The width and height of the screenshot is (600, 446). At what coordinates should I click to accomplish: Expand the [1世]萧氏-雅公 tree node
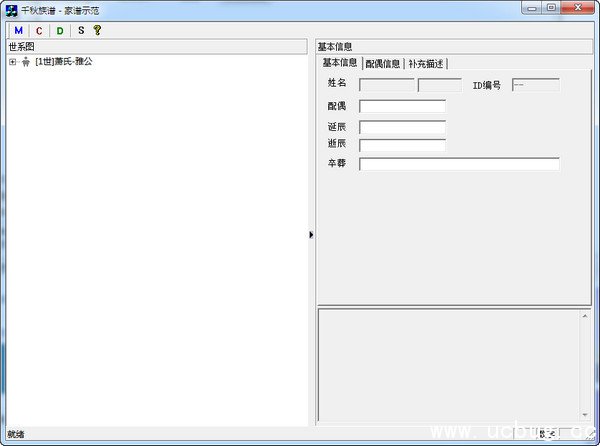(x=12, y=62)
